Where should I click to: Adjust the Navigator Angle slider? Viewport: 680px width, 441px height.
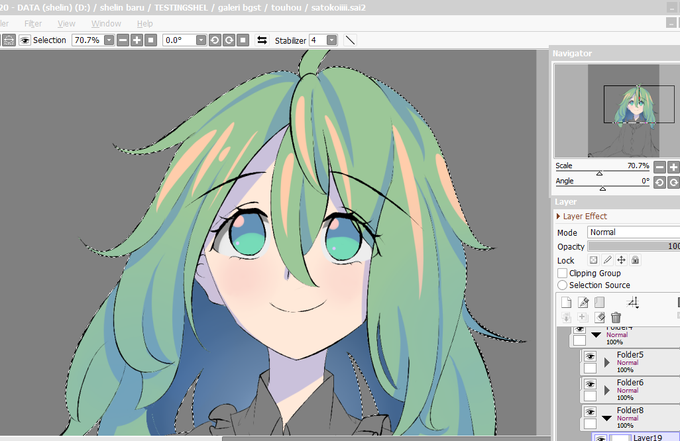pos(602,188)
